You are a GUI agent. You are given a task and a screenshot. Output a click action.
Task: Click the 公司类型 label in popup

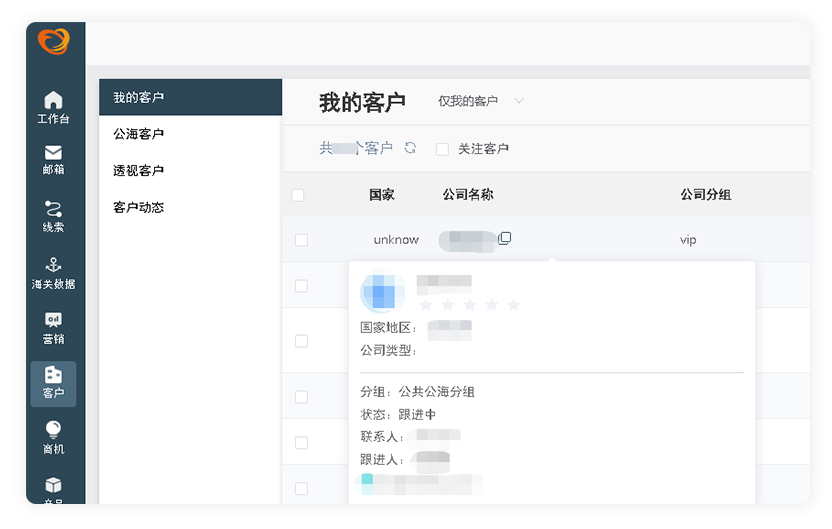388,350
